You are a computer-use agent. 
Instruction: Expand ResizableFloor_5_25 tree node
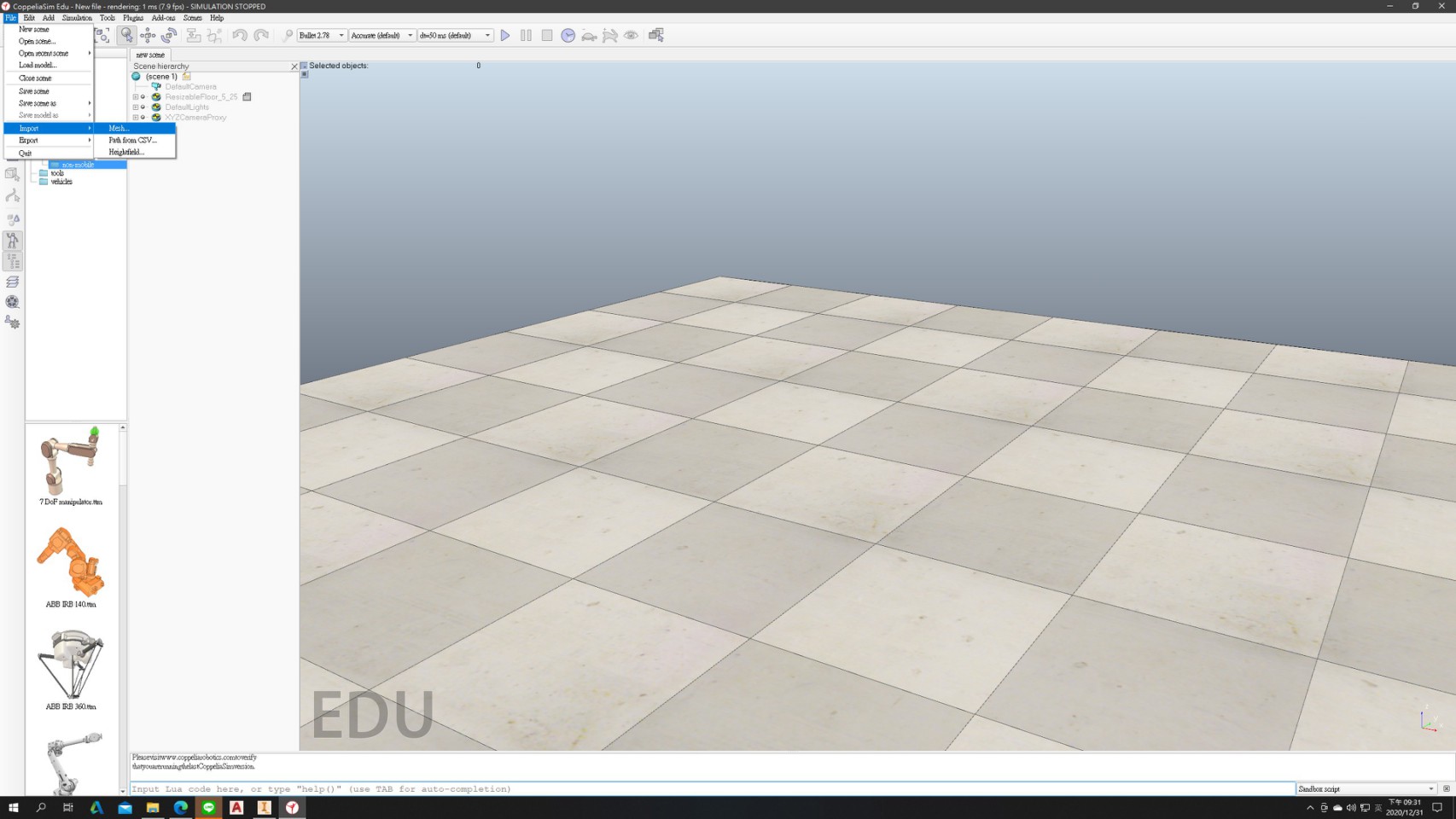[135, 97]
